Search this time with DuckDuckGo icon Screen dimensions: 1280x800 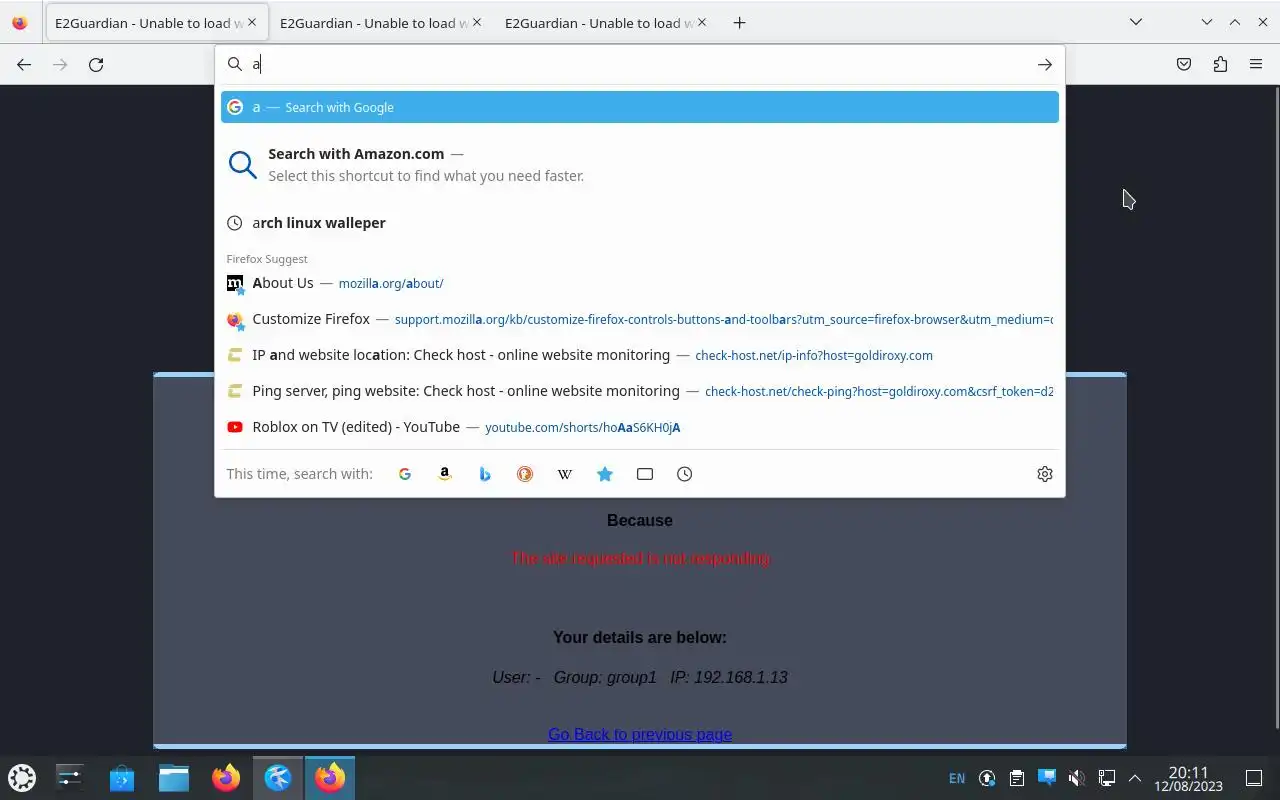pos(525,474)
